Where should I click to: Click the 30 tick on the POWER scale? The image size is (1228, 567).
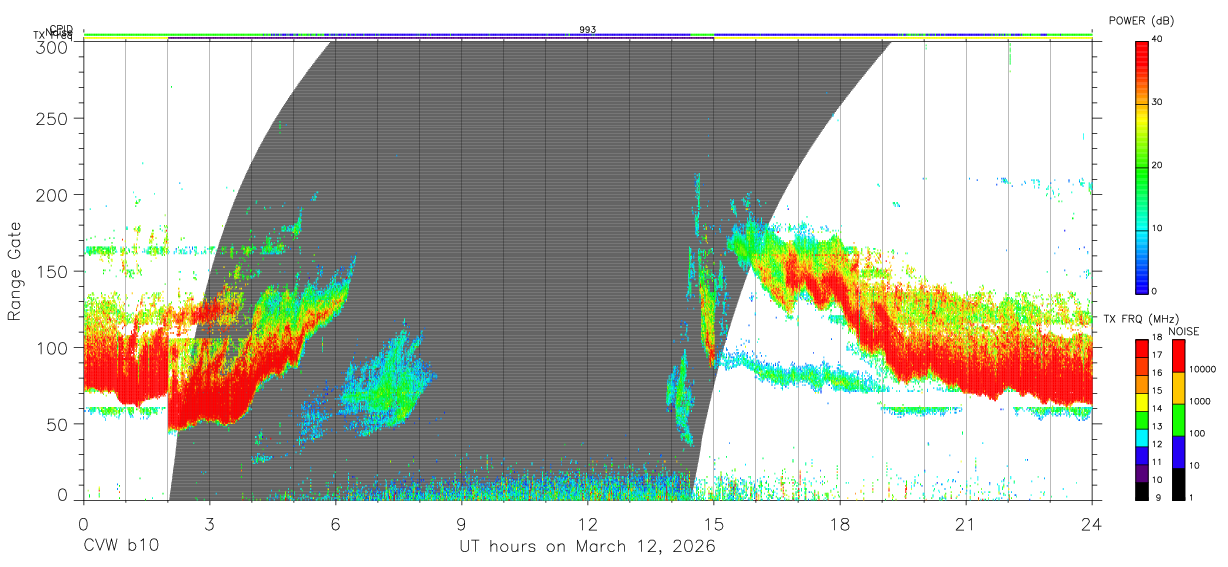1158,102
